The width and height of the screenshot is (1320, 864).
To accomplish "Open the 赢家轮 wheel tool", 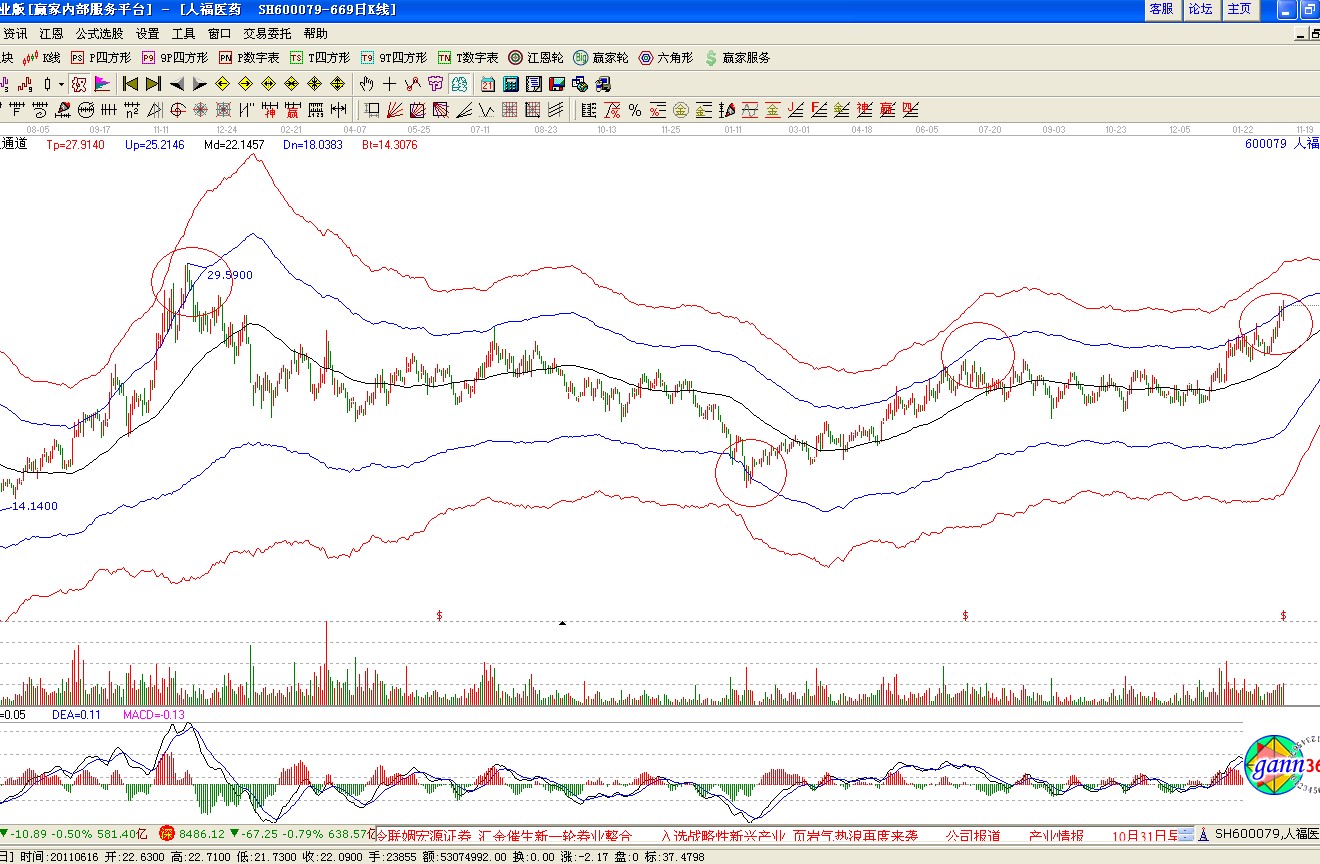I will pyautogui.click(x=601, y=58).
